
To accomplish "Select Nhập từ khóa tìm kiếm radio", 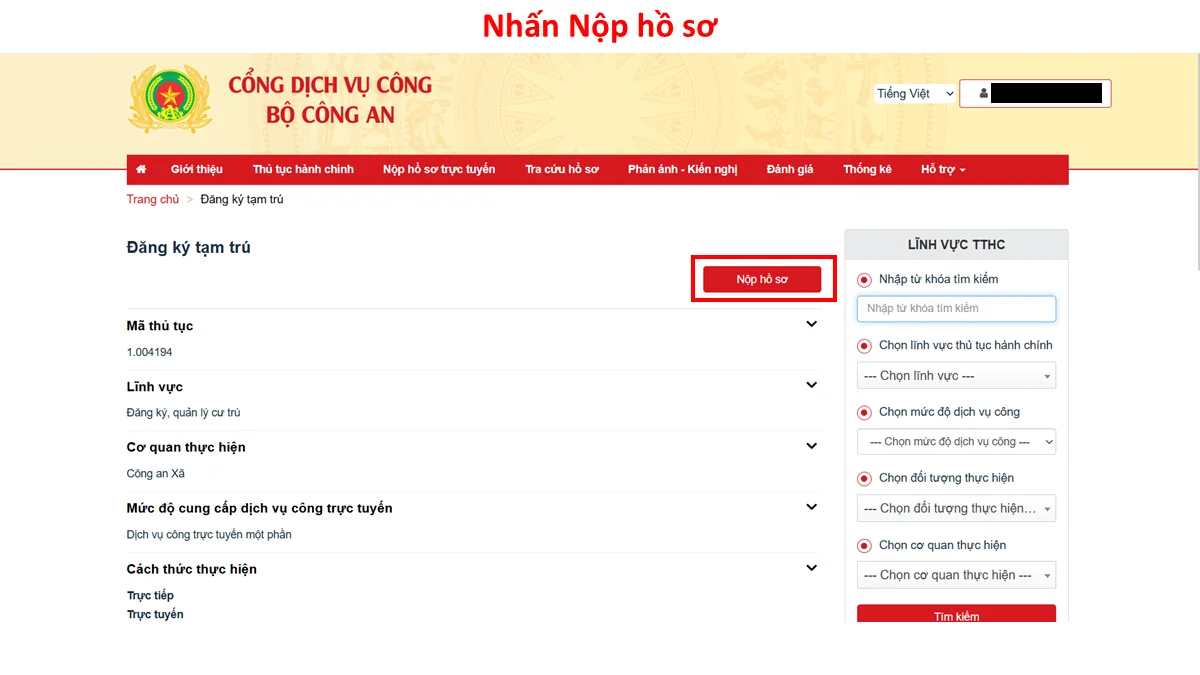I will point(864,280).
